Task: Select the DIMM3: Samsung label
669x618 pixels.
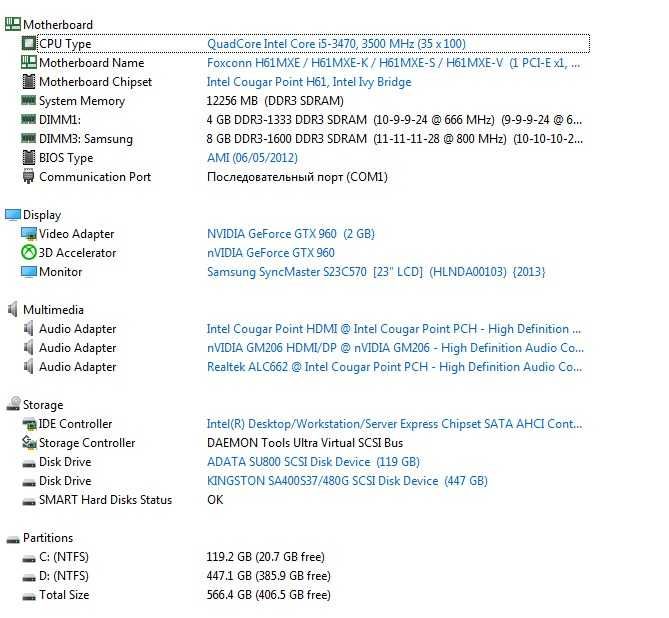Action: 86,139
